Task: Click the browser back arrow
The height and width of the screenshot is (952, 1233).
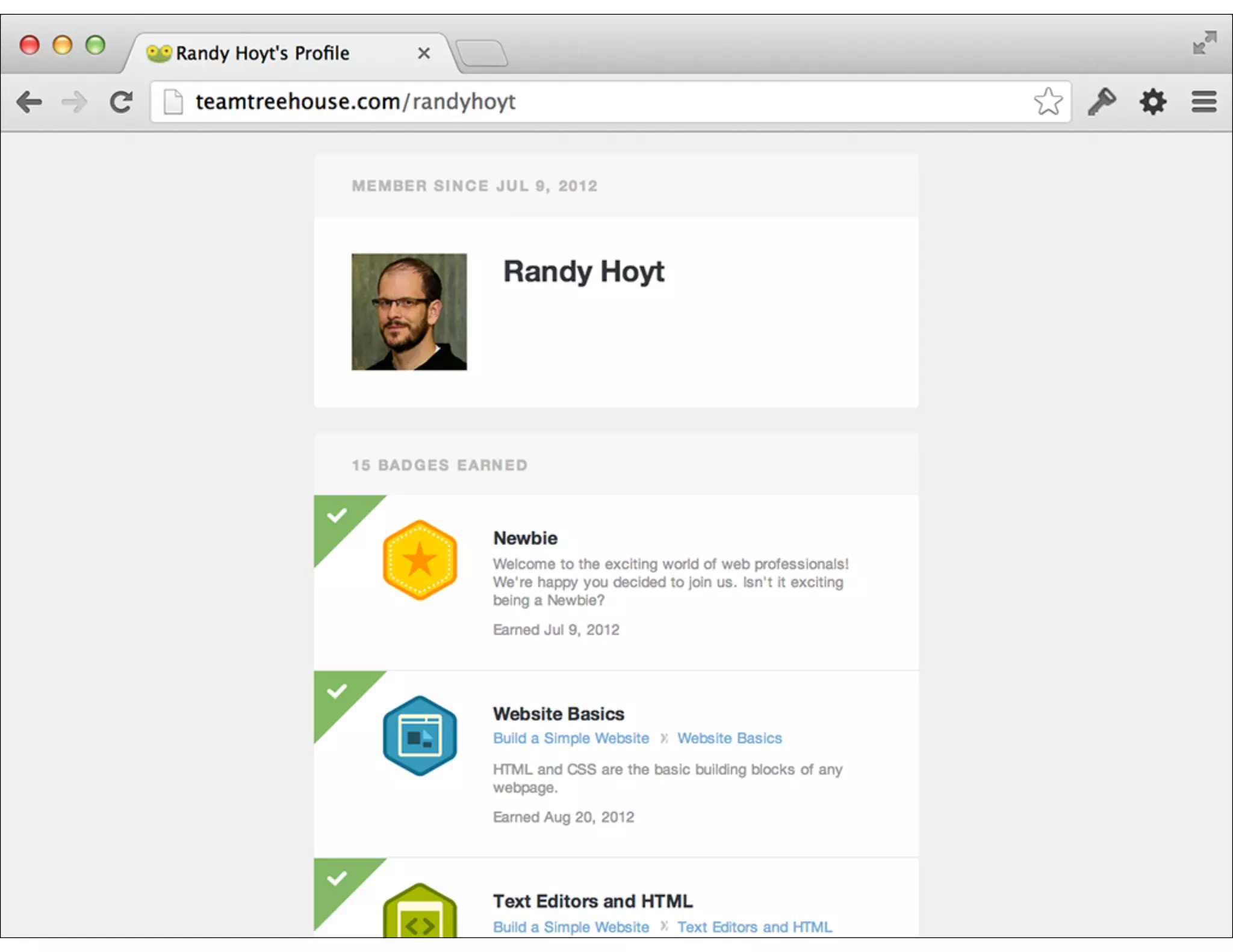Action: pos(29,102)
